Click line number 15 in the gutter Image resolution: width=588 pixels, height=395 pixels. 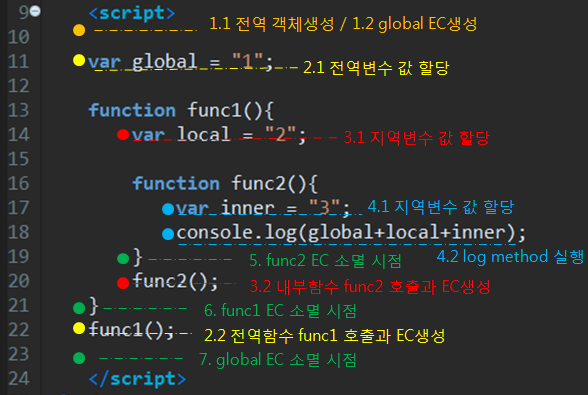[x=18, y=159]
